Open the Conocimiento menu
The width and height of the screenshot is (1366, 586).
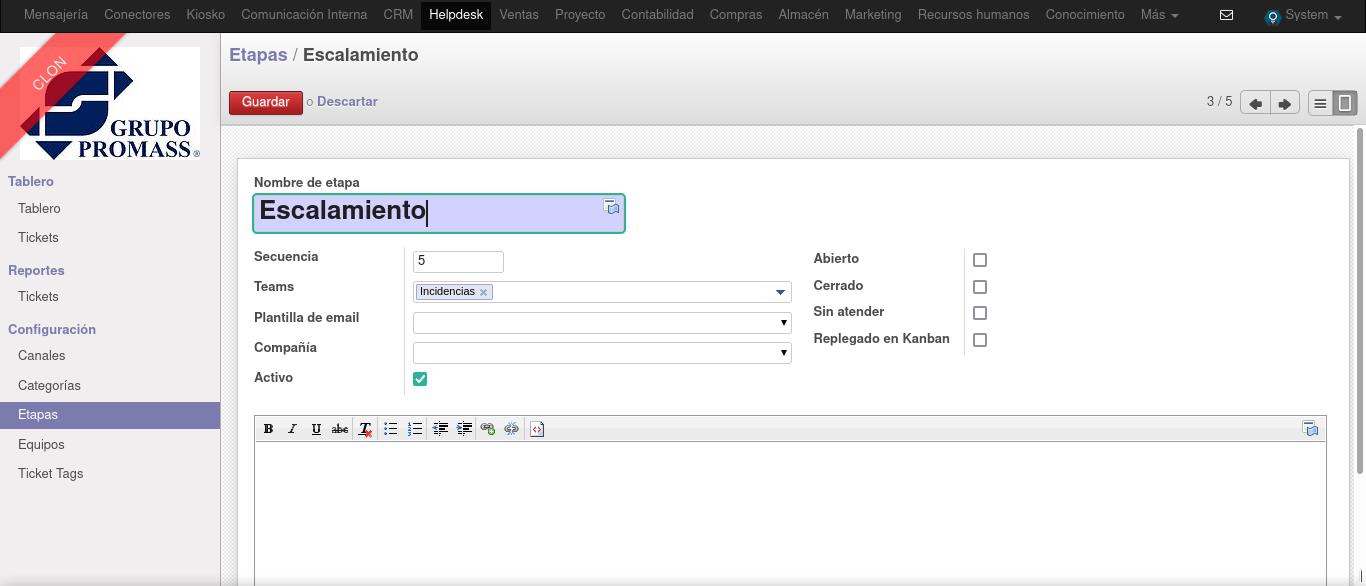click(x=1085, y=15)
